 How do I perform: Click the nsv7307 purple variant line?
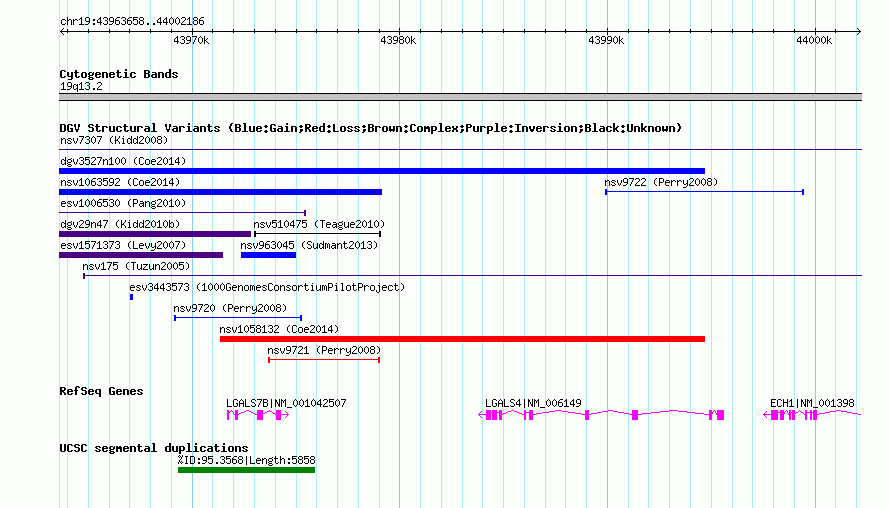(x=460, y=150)
